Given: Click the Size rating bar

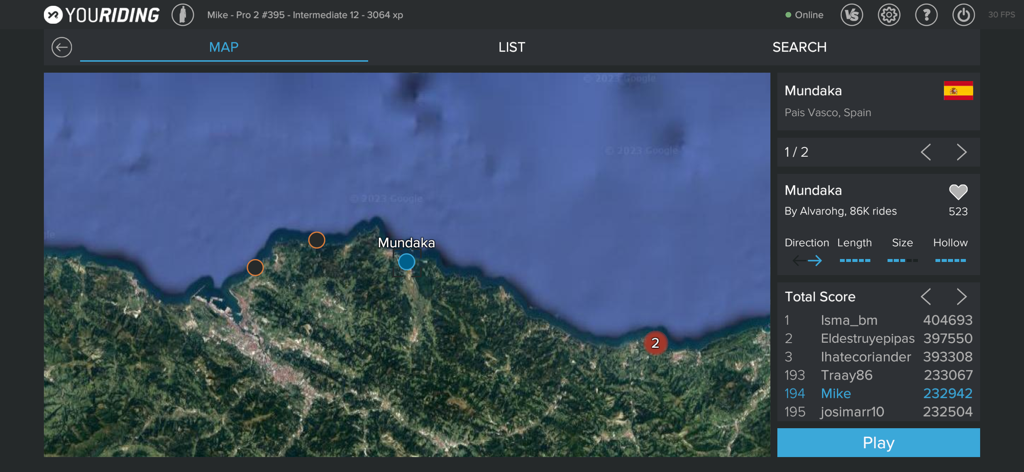Looking at the screenshot, I should point(903,260).
